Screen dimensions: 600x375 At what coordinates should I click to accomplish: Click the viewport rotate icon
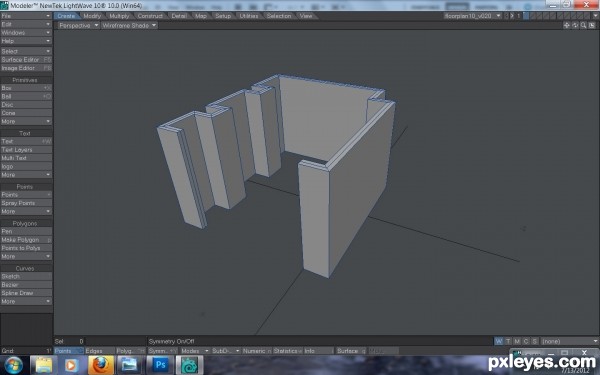(575, 25)
